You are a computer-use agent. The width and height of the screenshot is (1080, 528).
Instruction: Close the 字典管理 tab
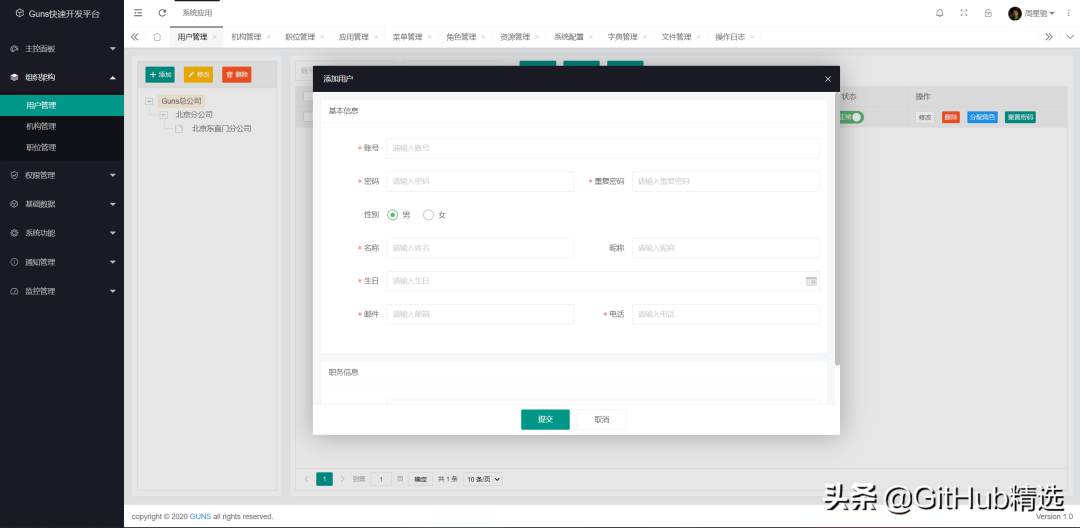[x=644, y=37]
